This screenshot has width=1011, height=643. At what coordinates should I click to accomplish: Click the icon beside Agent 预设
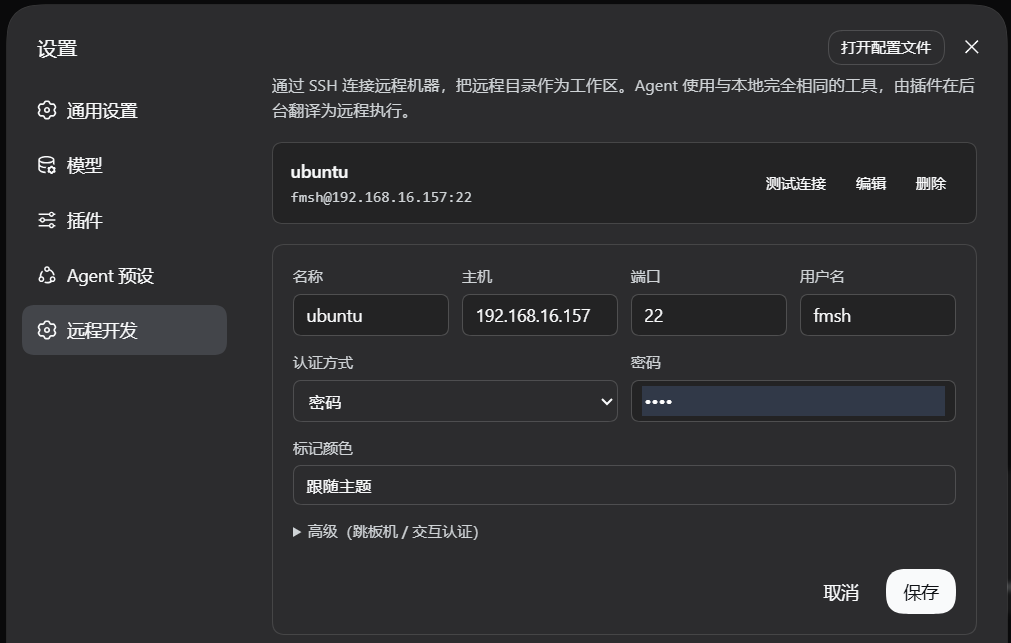coord(46,275)
